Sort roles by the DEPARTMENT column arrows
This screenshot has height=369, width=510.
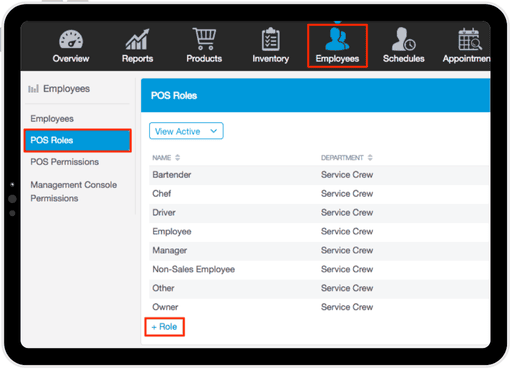[x=370, y=158]
